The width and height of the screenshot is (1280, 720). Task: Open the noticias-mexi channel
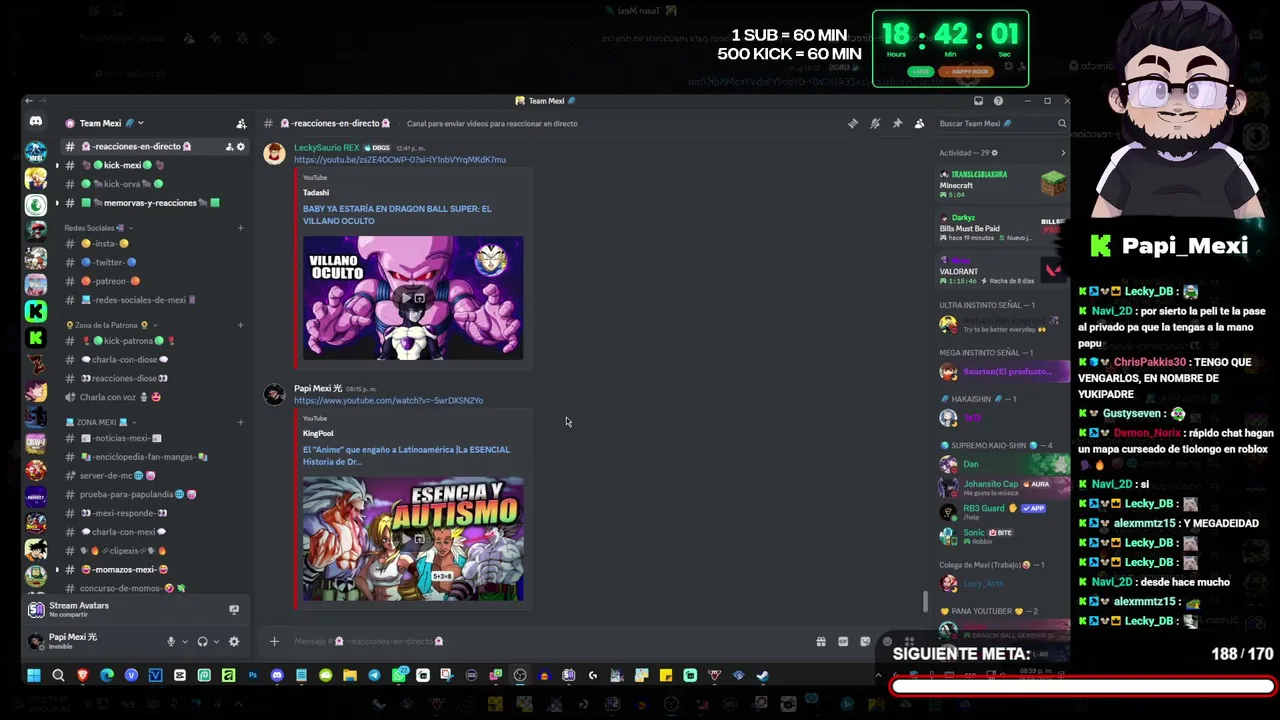[x=154, y=438]
